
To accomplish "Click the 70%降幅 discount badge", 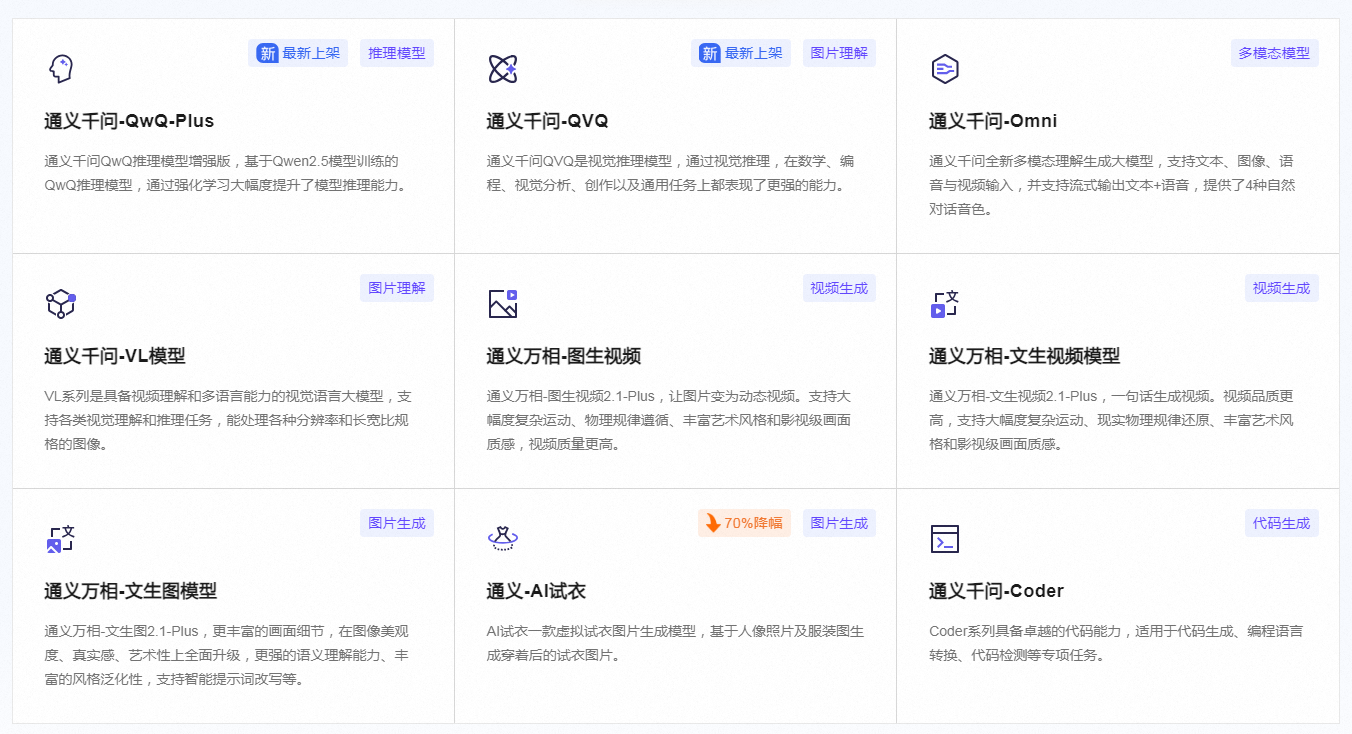I will [x=744, y=523].
